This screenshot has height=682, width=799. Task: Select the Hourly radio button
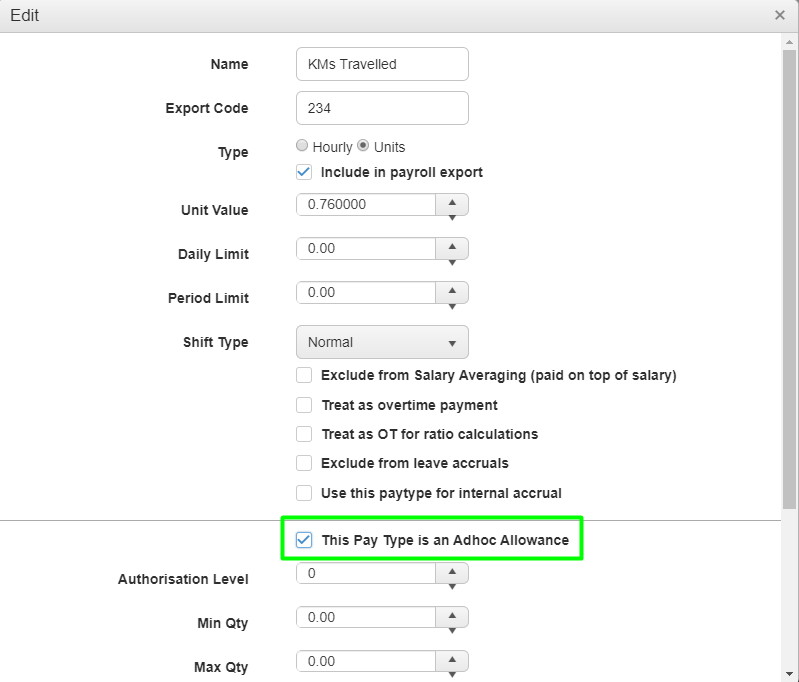point(303,145)
